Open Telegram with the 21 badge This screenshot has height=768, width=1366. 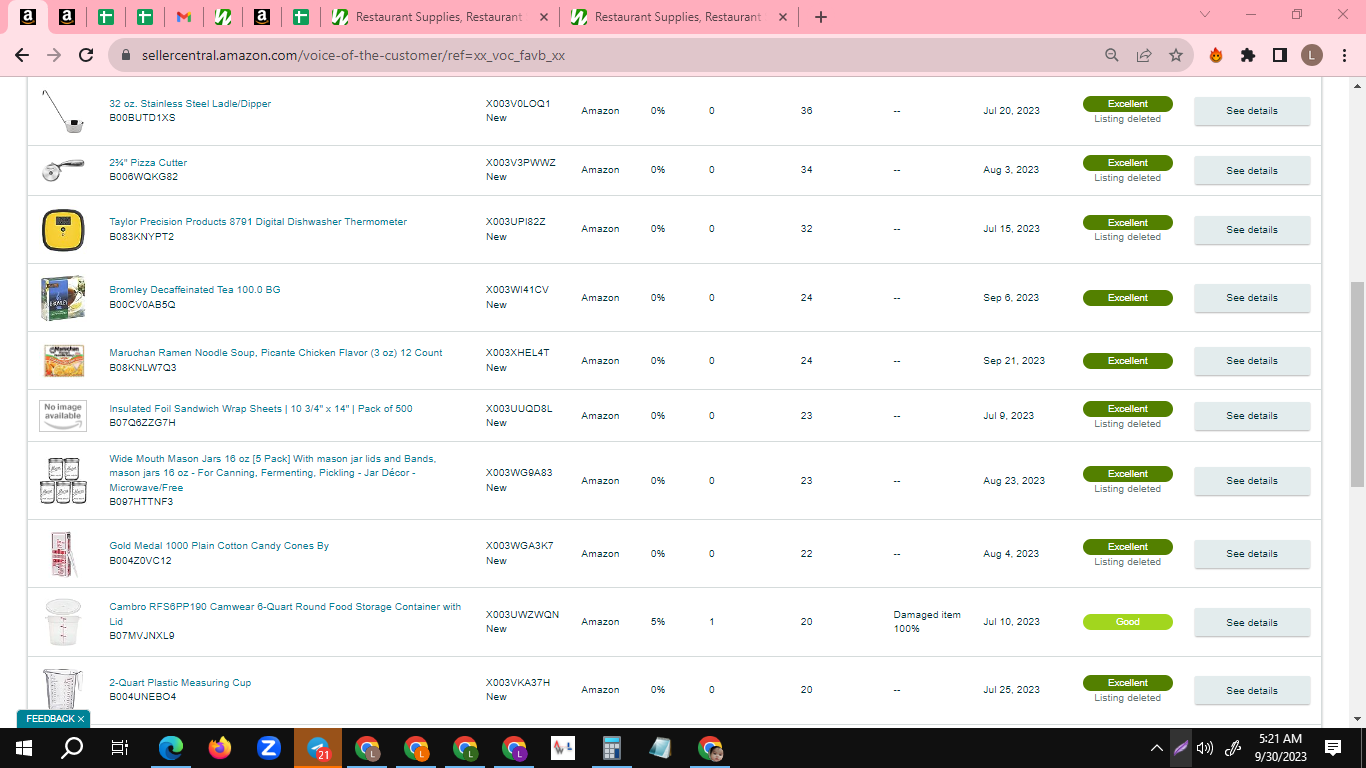(x=318, y=748)
